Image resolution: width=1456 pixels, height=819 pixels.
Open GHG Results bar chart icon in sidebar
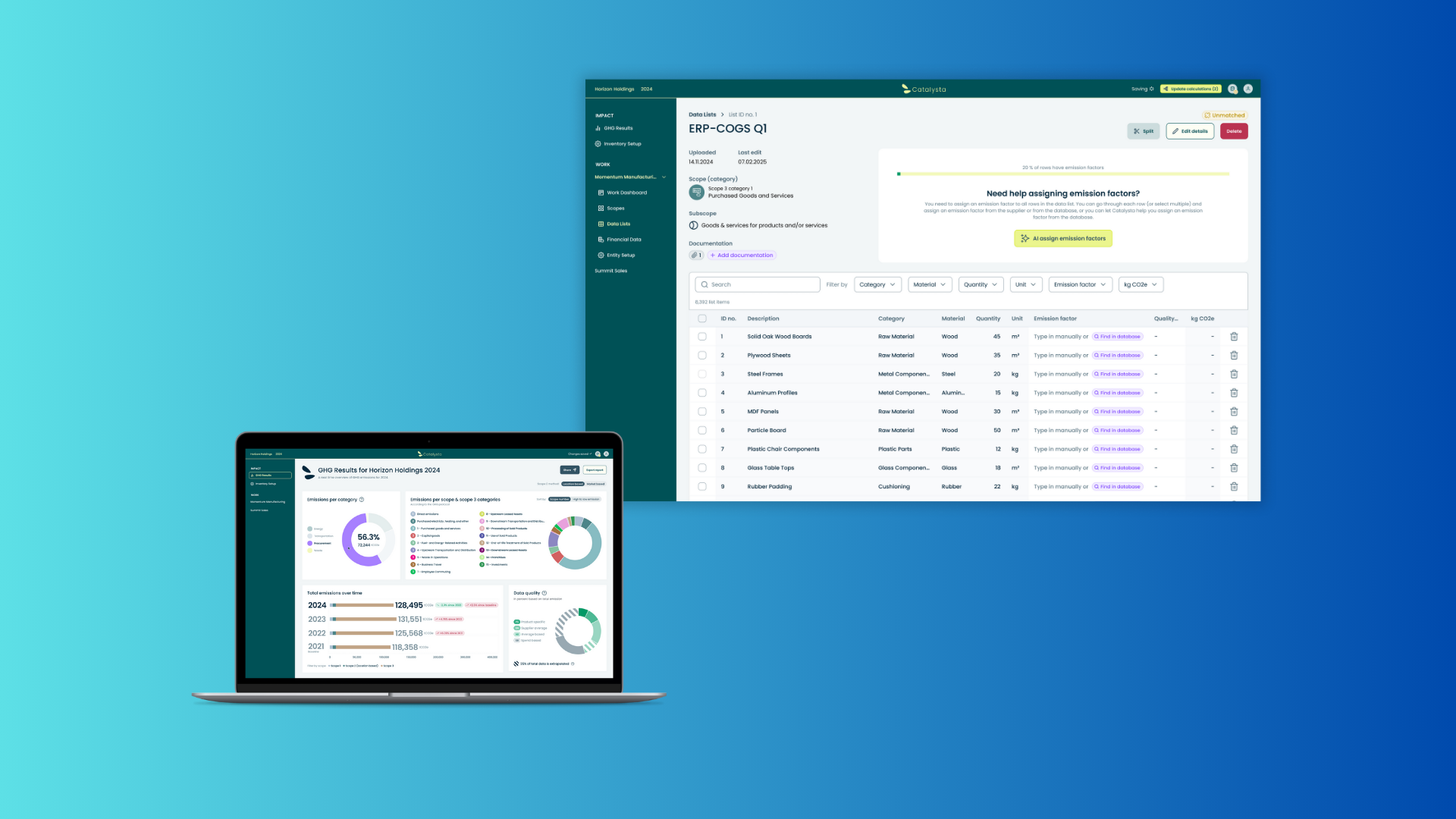pyautogui.click(x=598, y=128)
